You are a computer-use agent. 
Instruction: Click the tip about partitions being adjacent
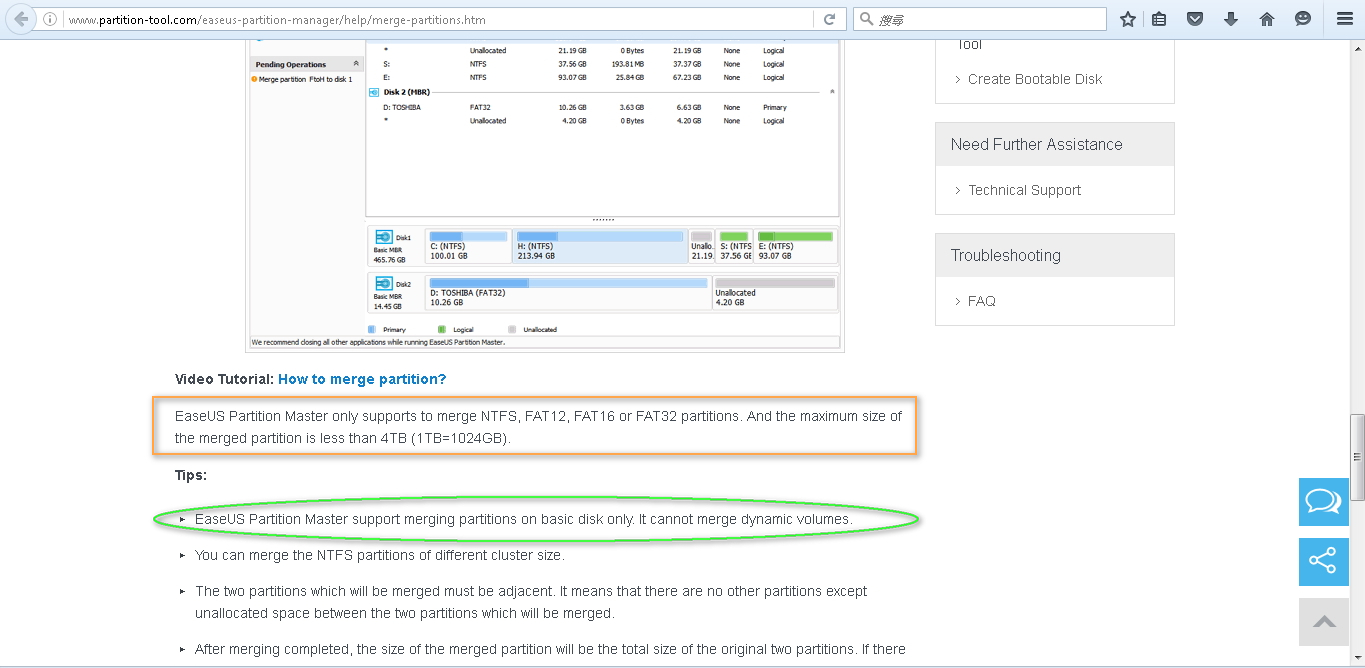pyautogui.click(x=531, y=602)
